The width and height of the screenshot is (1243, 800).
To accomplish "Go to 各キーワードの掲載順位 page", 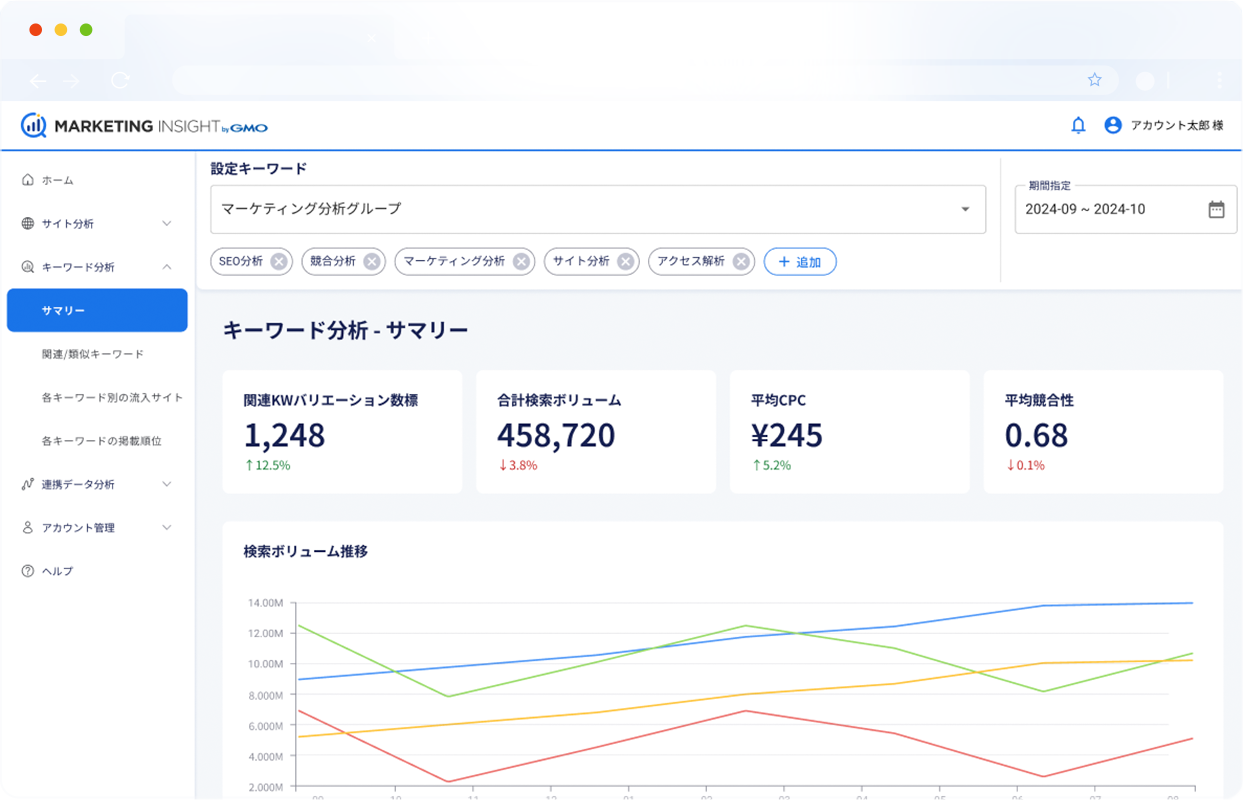I will (102, 440).
